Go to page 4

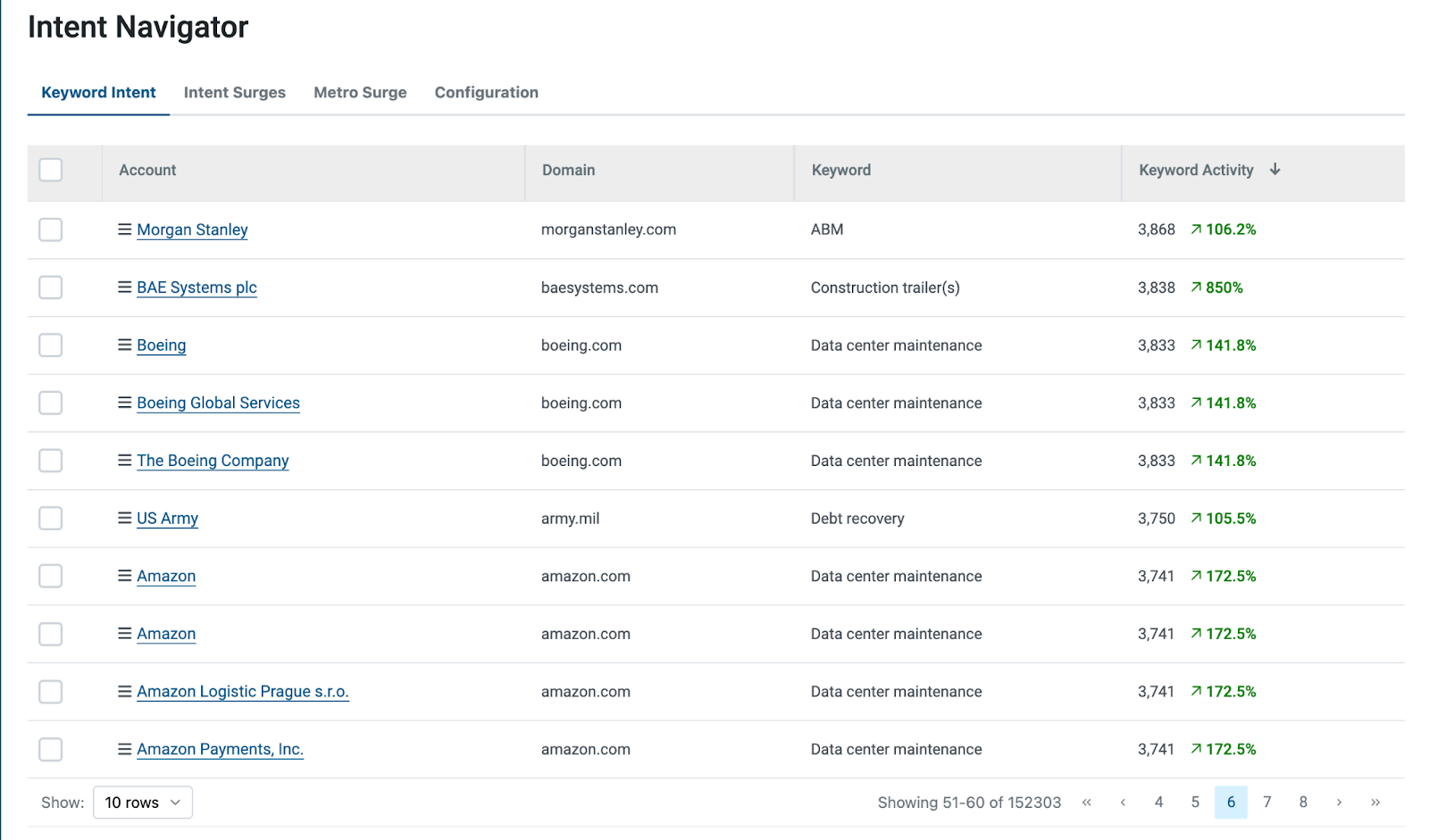[x=1158, y=803]
